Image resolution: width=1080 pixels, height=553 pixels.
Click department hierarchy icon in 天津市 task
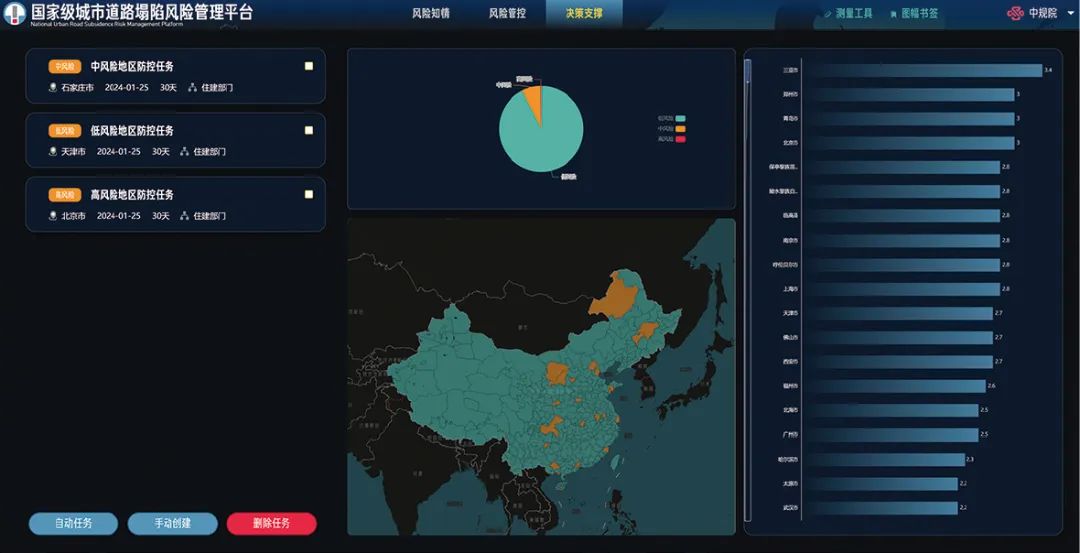[x=184, y=152]
